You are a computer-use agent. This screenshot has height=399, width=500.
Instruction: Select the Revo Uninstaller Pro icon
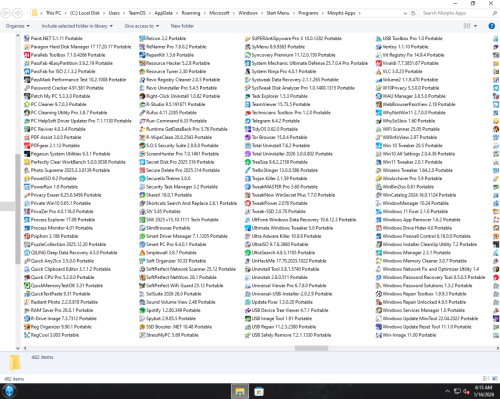tap(142, 88)
